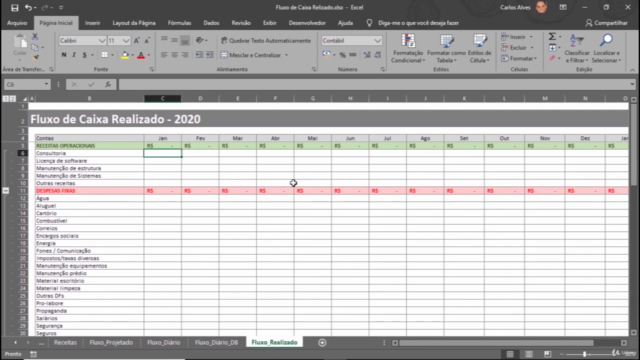Open text orientation options icon

(200, 40)
